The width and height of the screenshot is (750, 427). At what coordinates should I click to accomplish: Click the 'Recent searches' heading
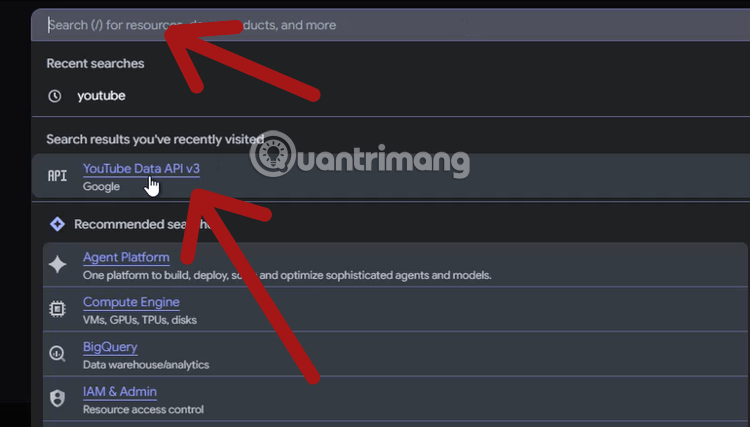[95, 64]
